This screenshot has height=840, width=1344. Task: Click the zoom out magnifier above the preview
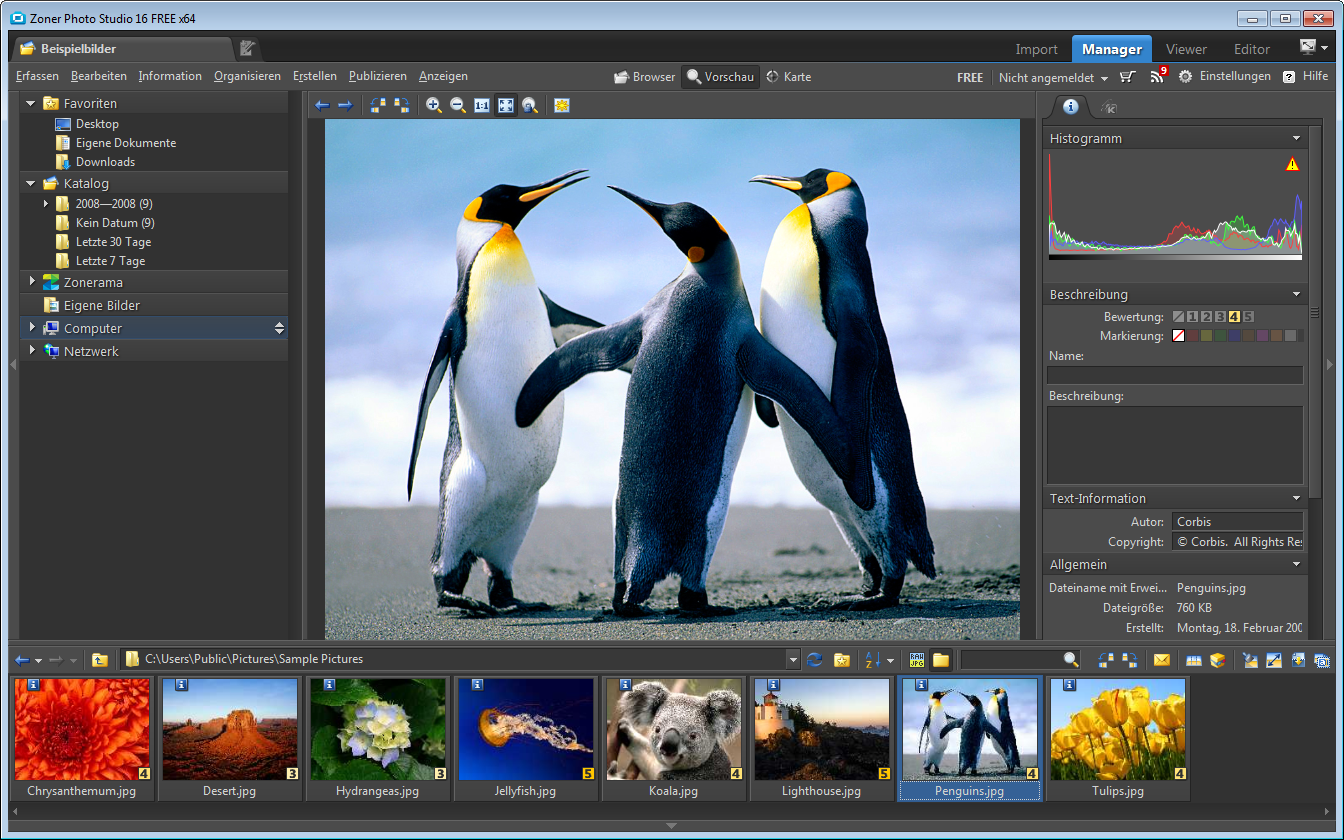point(458,105)
